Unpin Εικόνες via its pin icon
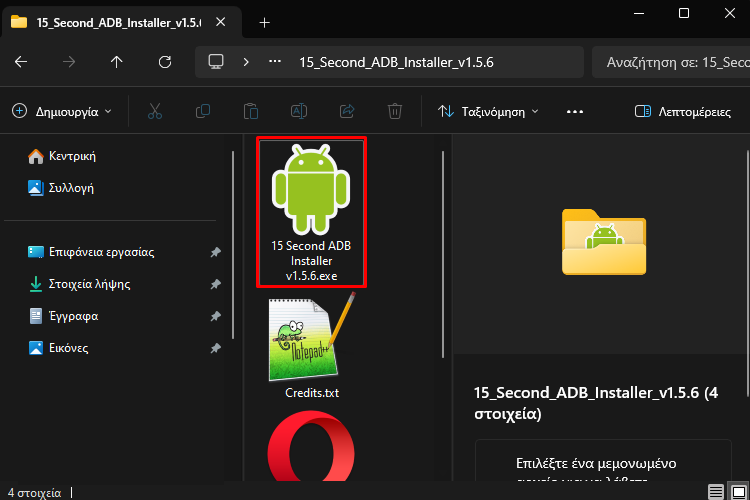 click(216, 348)
